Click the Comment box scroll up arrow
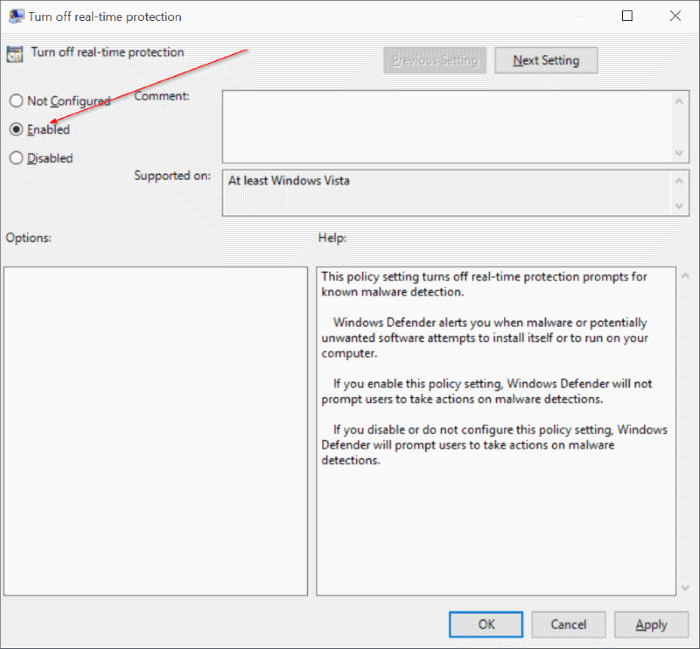Screen dimensions: 700x649 (679, 101)
